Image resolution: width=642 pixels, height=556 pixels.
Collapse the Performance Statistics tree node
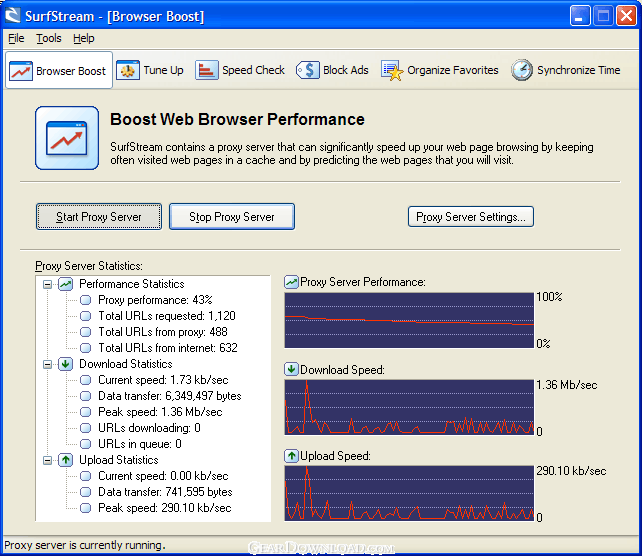click(x=47, y=284)
